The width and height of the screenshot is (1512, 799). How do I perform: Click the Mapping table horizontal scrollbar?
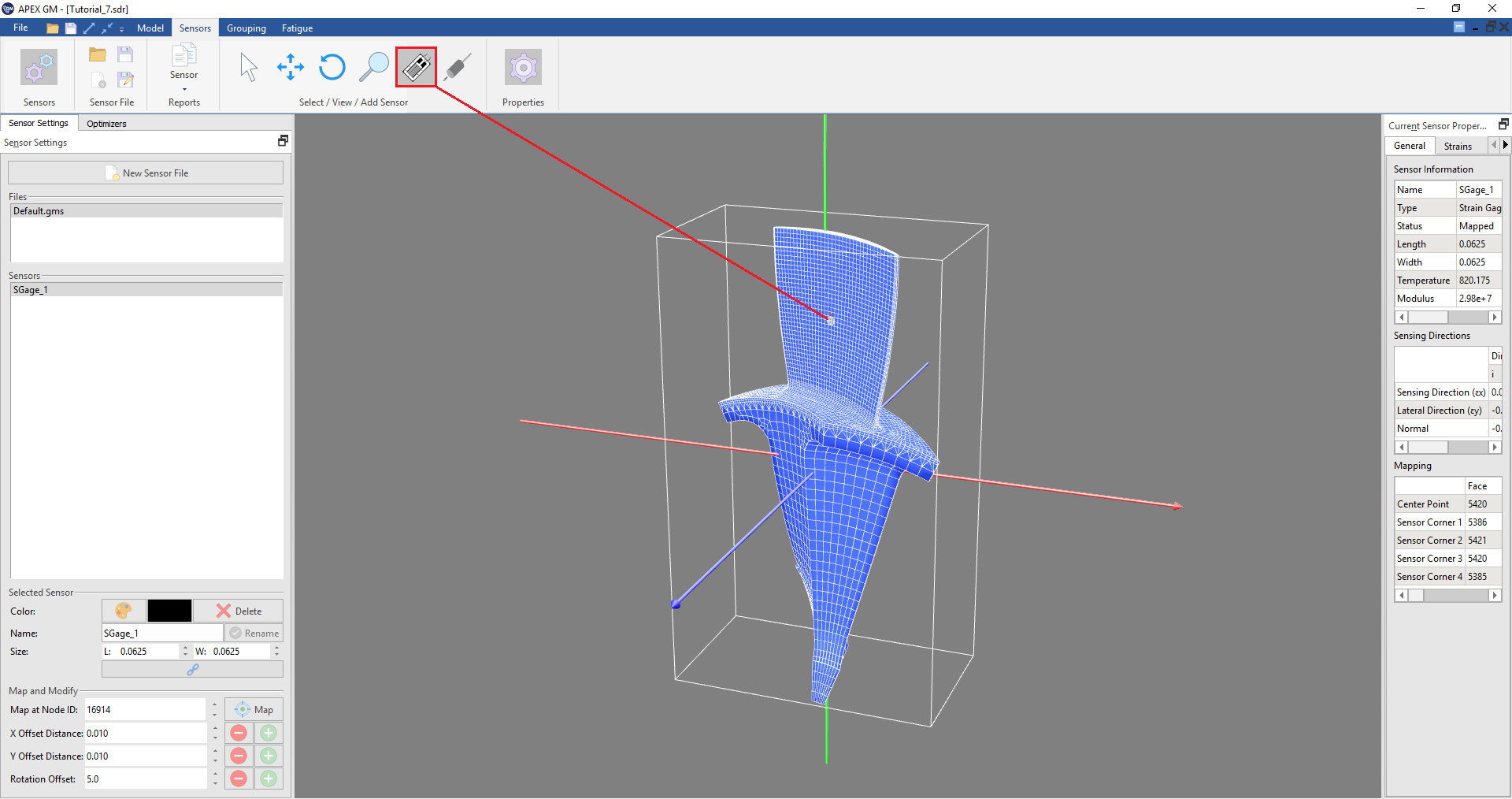1447,595
